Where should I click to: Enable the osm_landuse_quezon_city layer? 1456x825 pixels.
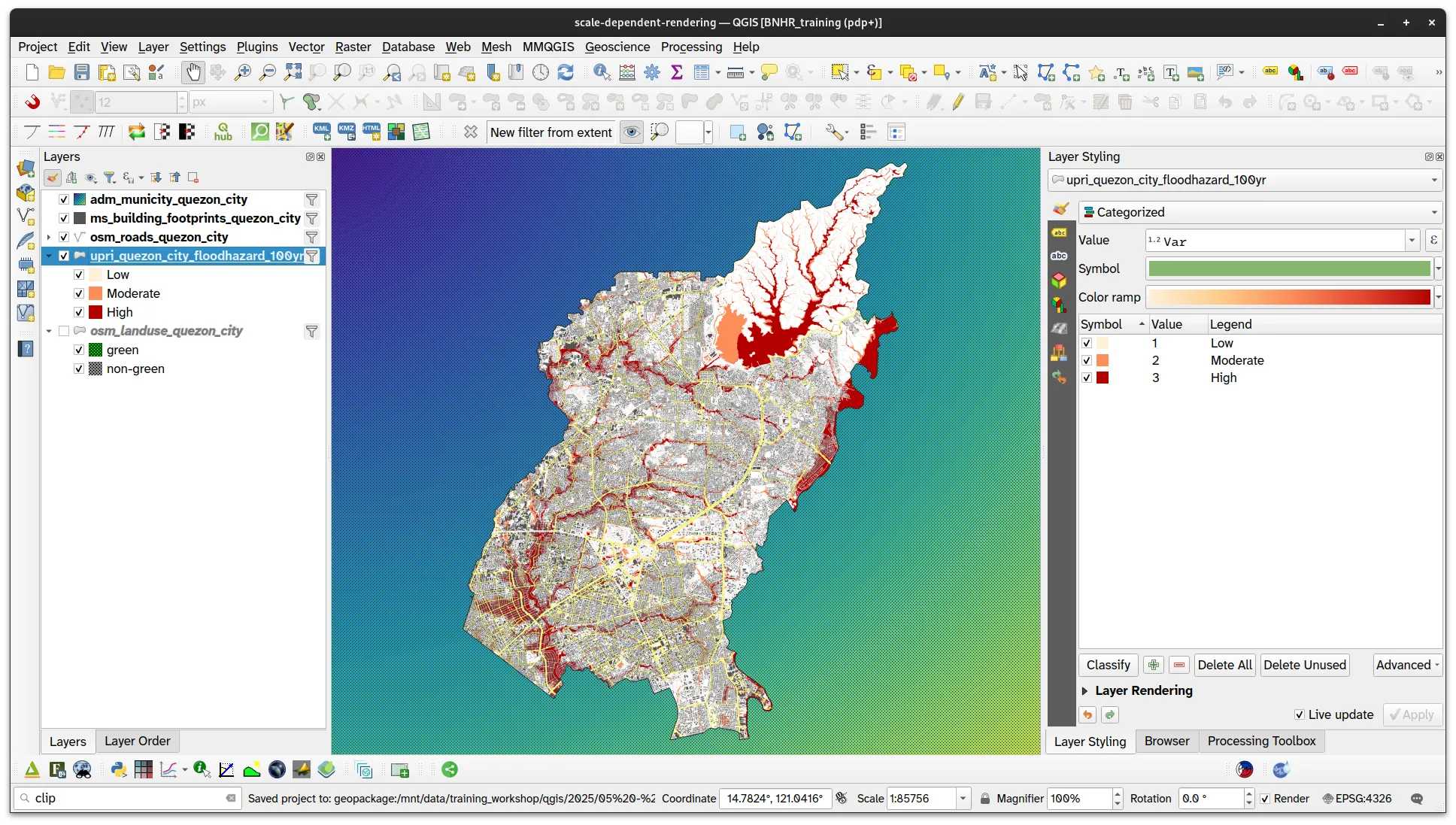(x=64, y=331)
